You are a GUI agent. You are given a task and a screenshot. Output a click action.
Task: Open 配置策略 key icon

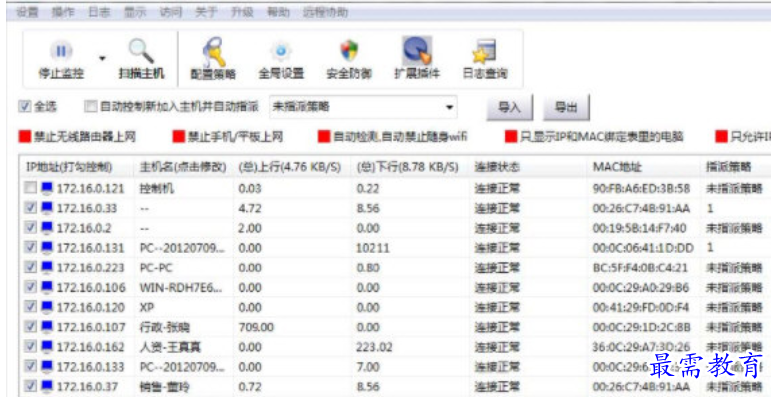(x=213, y=51)
